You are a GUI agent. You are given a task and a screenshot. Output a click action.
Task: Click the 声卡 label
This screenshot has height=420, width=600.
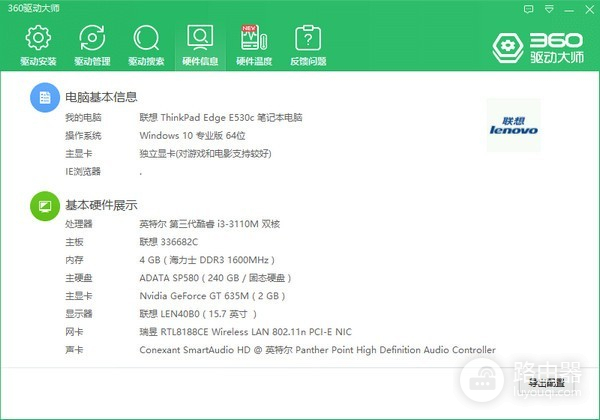tap(74, 350)
